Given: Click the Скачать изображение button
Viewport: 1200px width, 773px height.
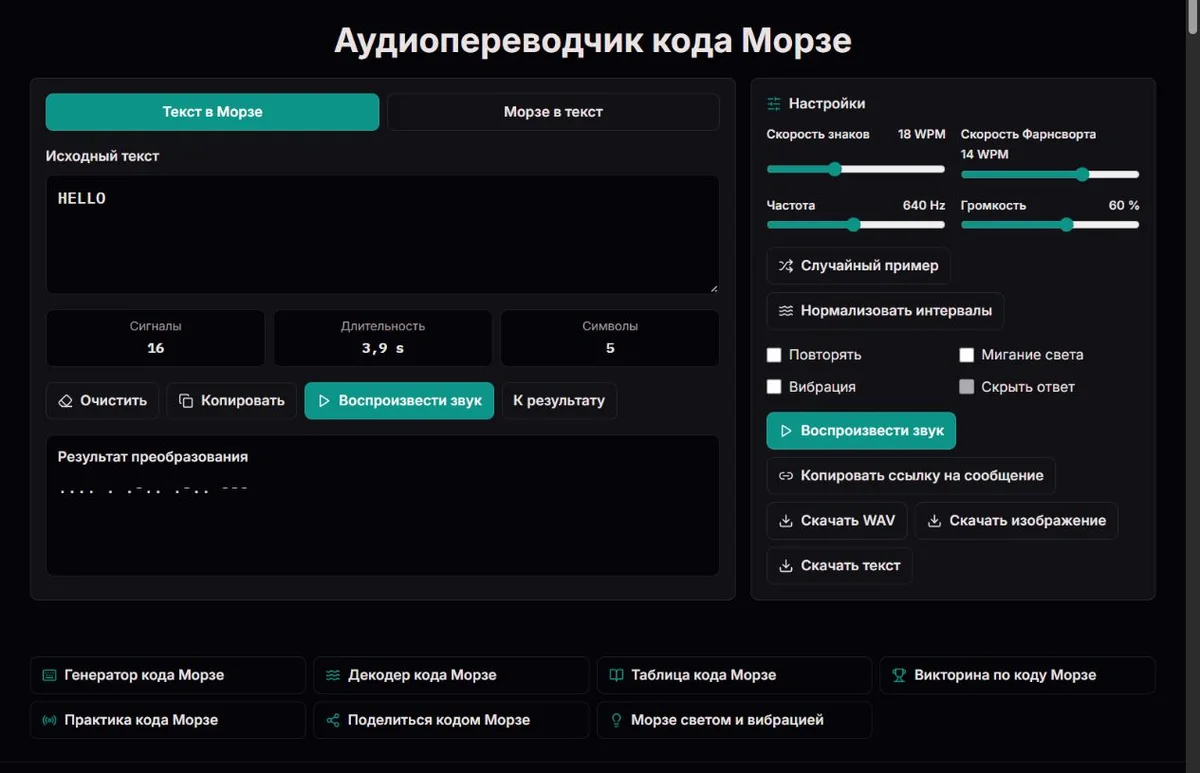Looking at the screenshot, I should pos(1016,521).
